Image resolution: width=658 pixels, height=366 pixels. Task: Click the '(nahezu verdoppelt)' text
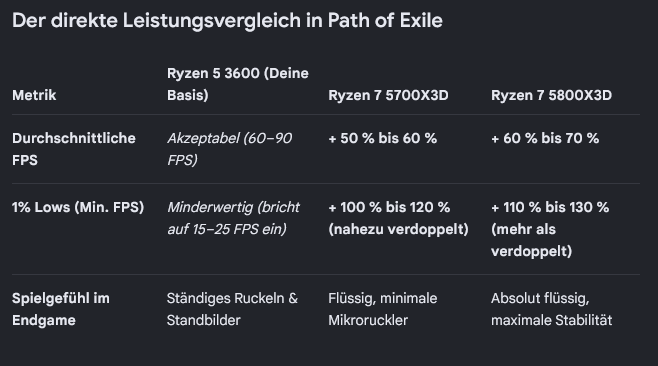pos(398,229)
